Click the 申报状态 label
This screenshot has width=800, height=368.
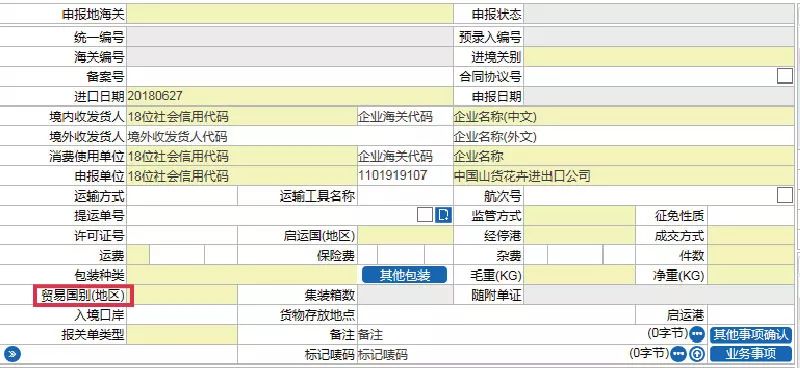pyautogui.click(x=496, y=14)
